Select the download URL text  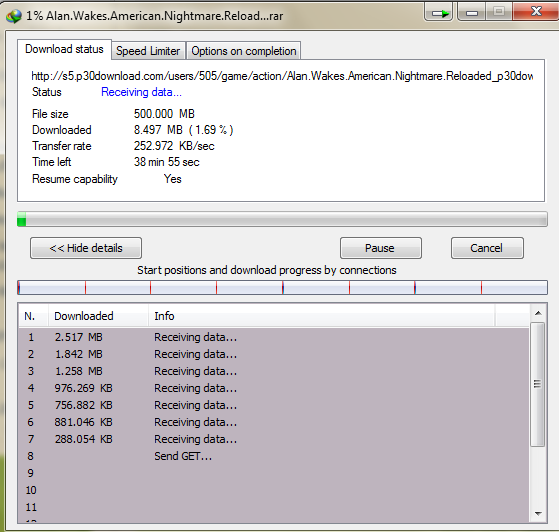282,76
